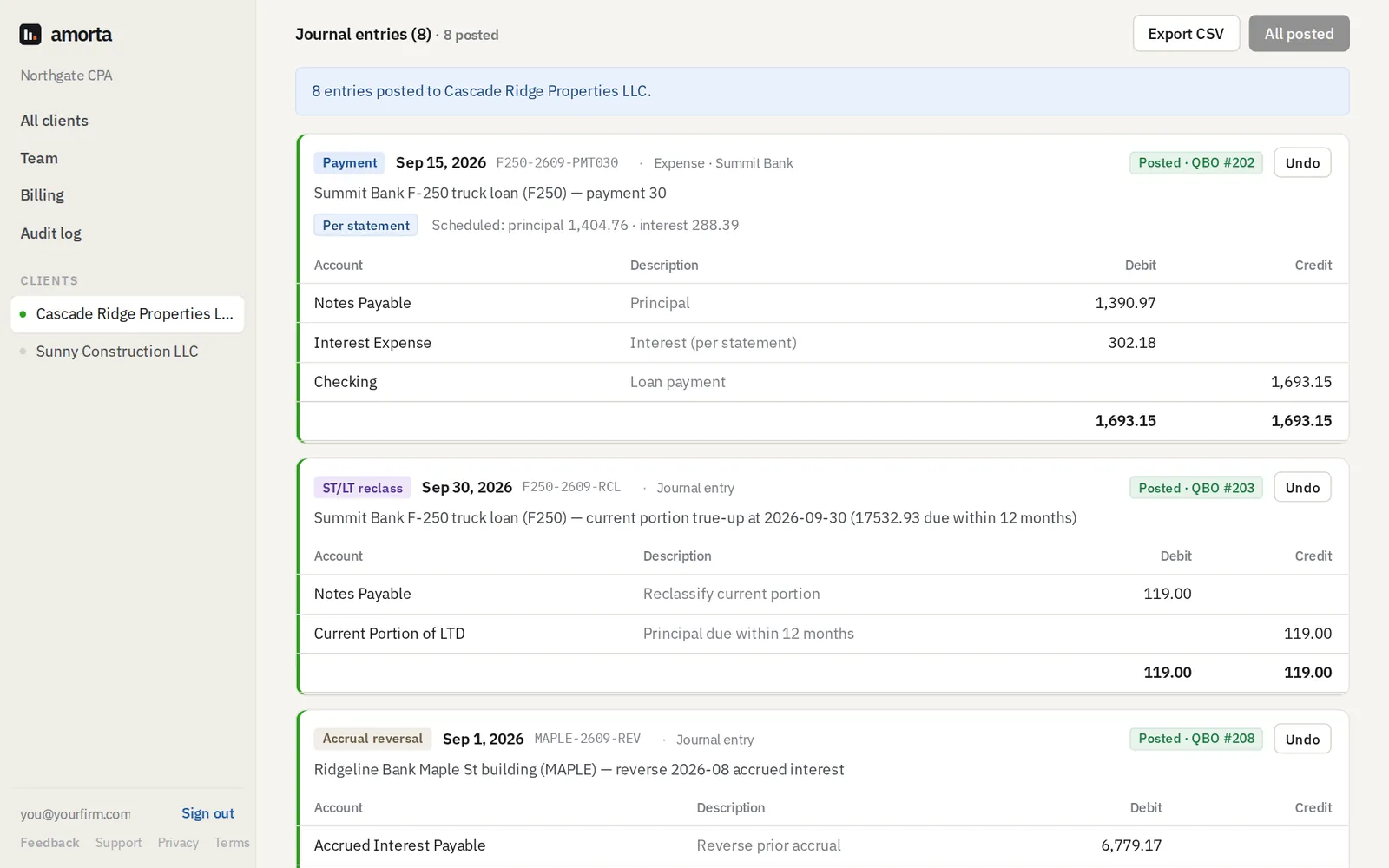Click reference F250-2609-RCL
The image size is (1389, 868).
coord(571,487)
